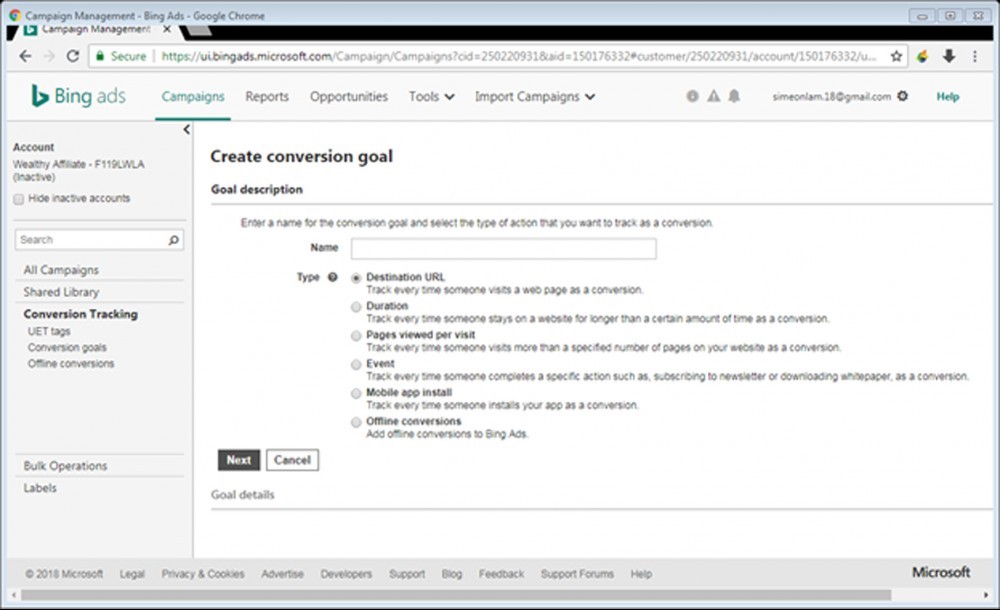Select Mobile app install radio button
Screen dimensions: 1000x610
(356, 393)
